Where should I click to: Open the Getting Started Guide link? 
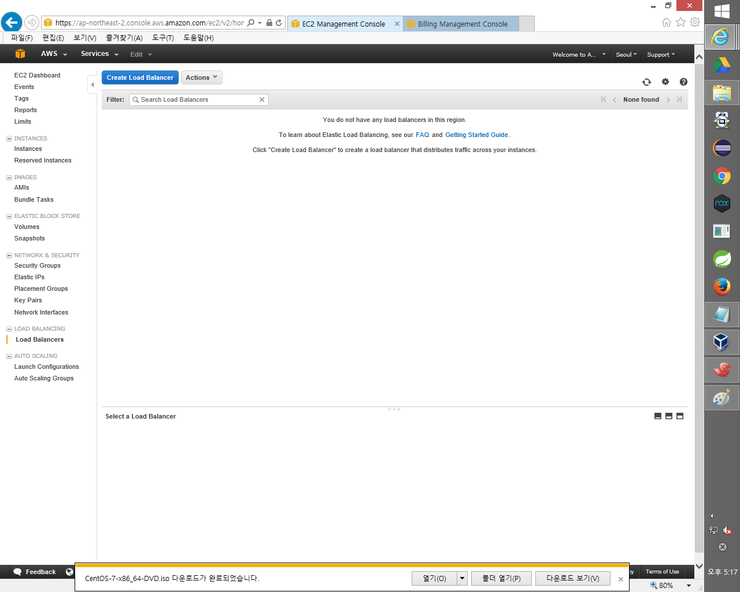click(x=476, y=134)
